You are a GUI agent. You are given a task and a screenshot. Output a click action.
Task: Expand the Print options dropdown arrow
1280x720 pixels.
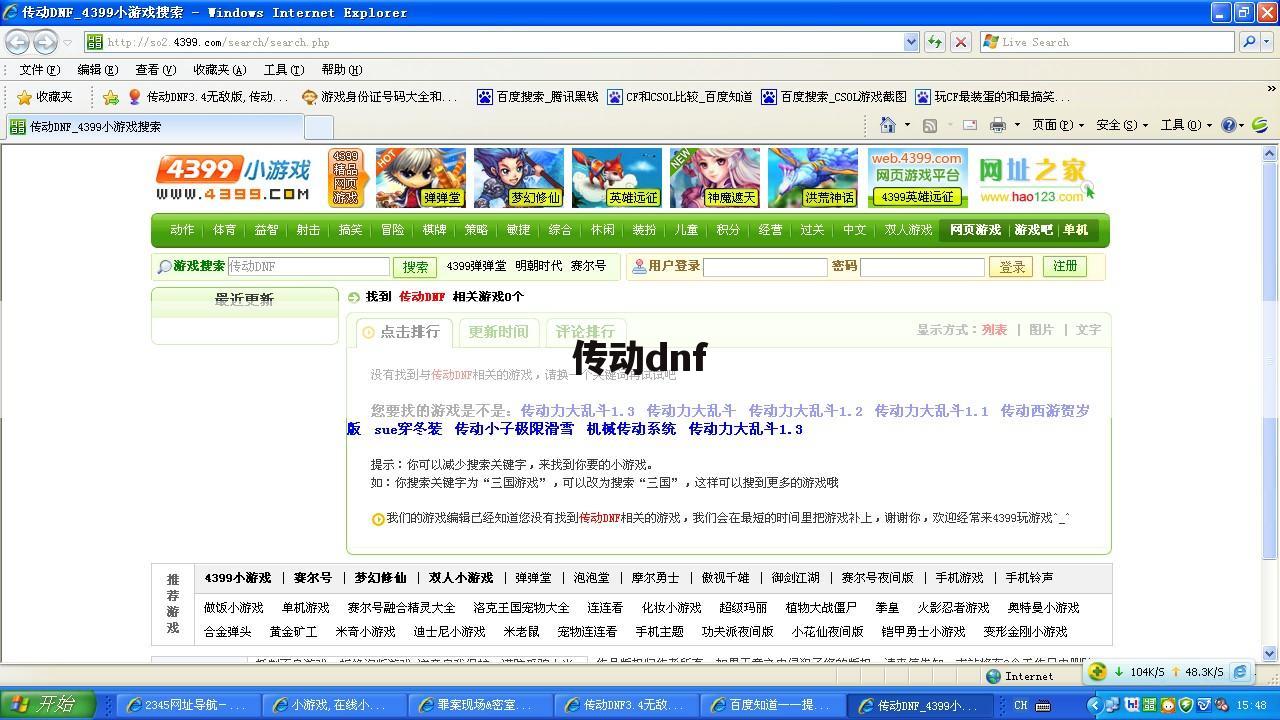tap(1017, 125)
